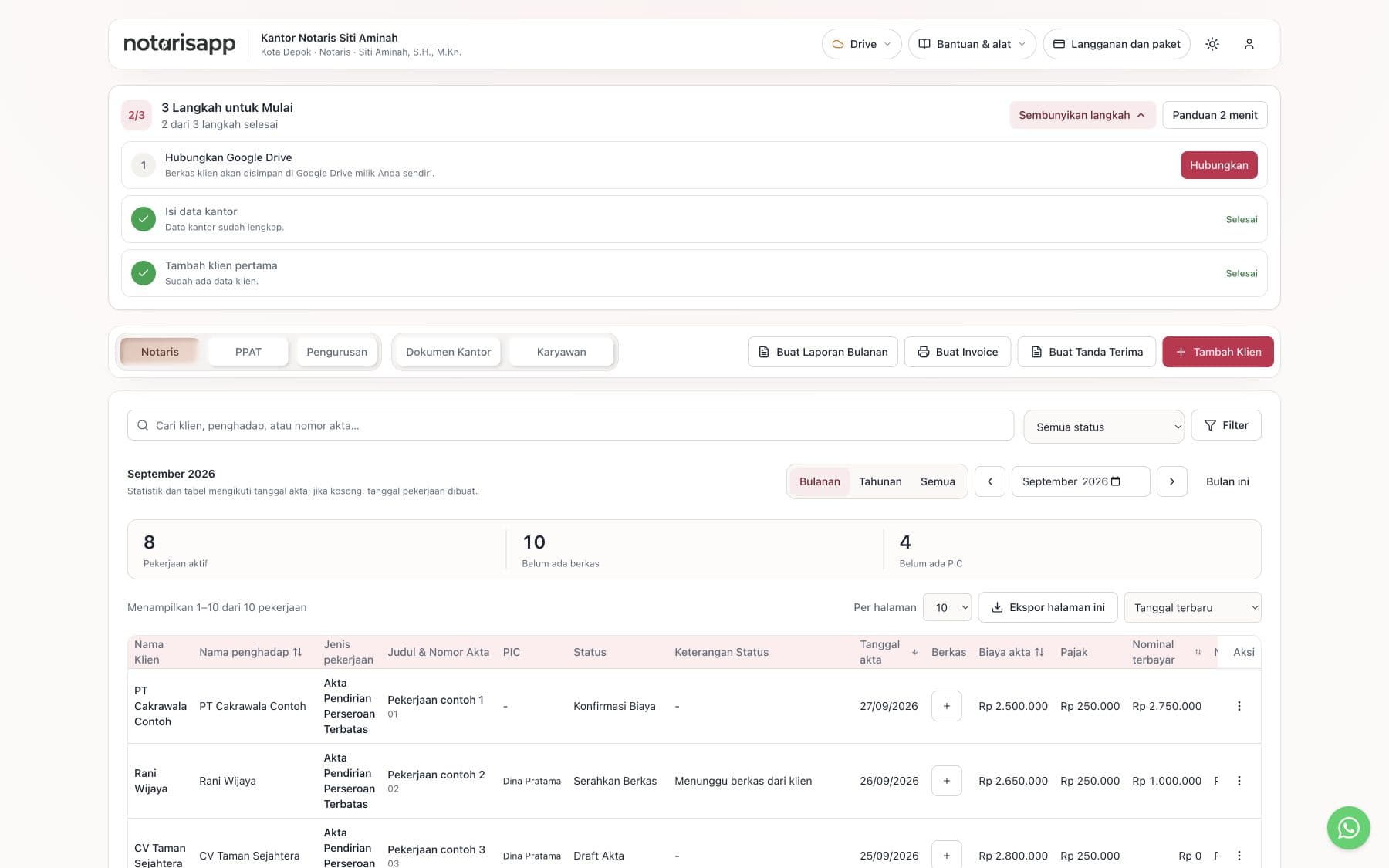Collapse steps with Sembunyikan langkah
This screenshot has height=868, width=1389.
tap(1082, 115)
